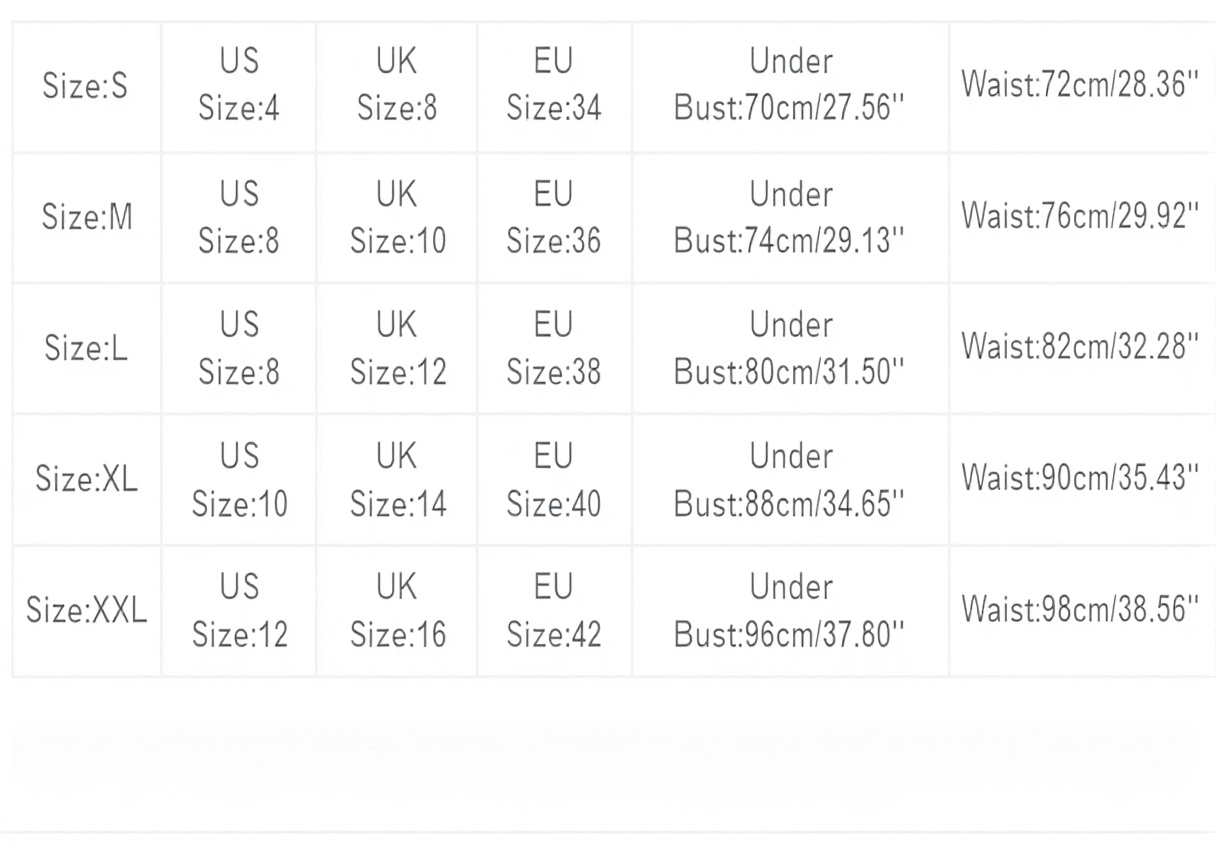Select the UK Size:10 cell
Viewport: 1216px width, 848px height.
397,217
